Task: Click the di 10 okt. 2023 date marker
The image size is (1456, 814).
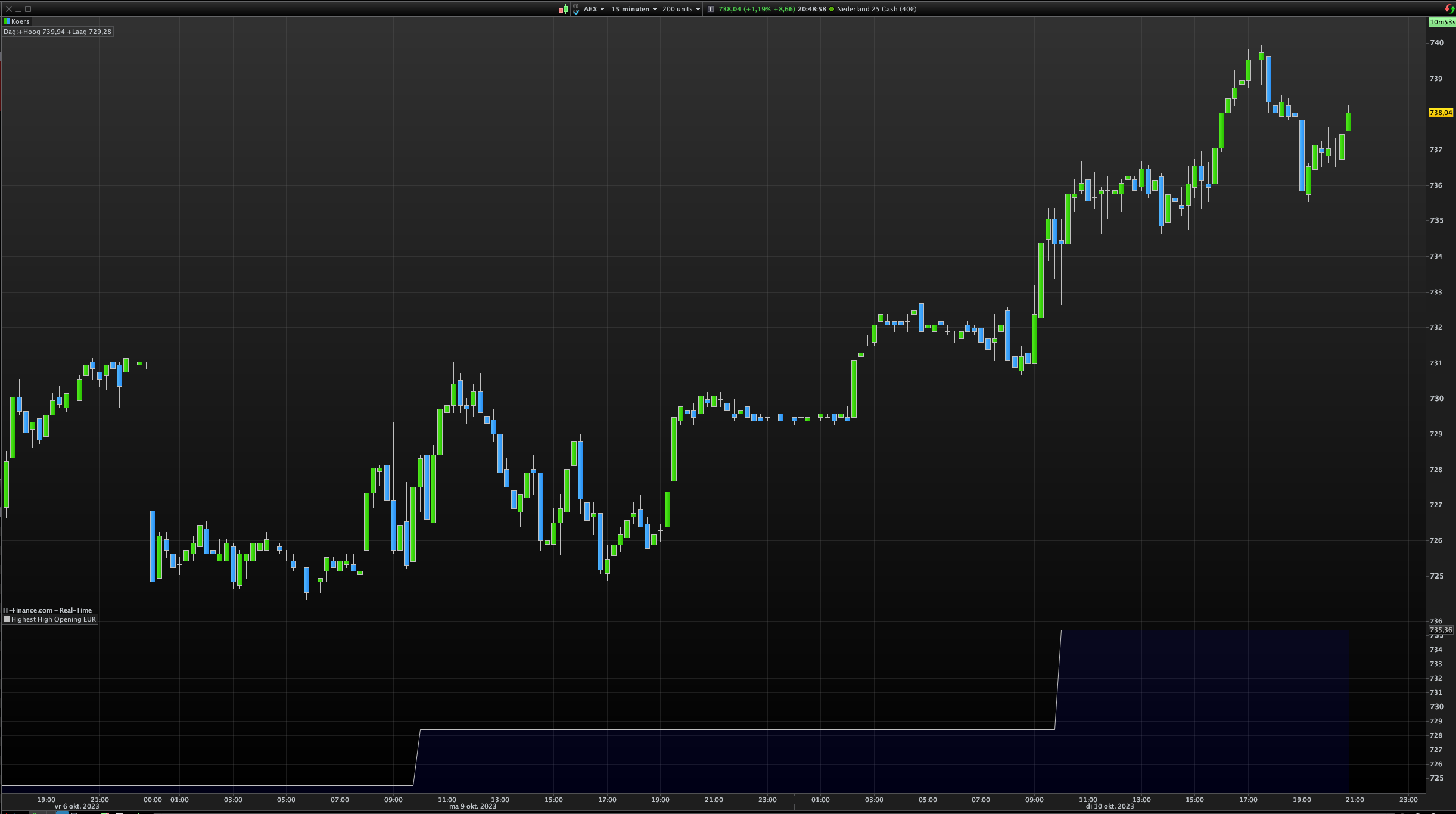Action: [1109, 806]
